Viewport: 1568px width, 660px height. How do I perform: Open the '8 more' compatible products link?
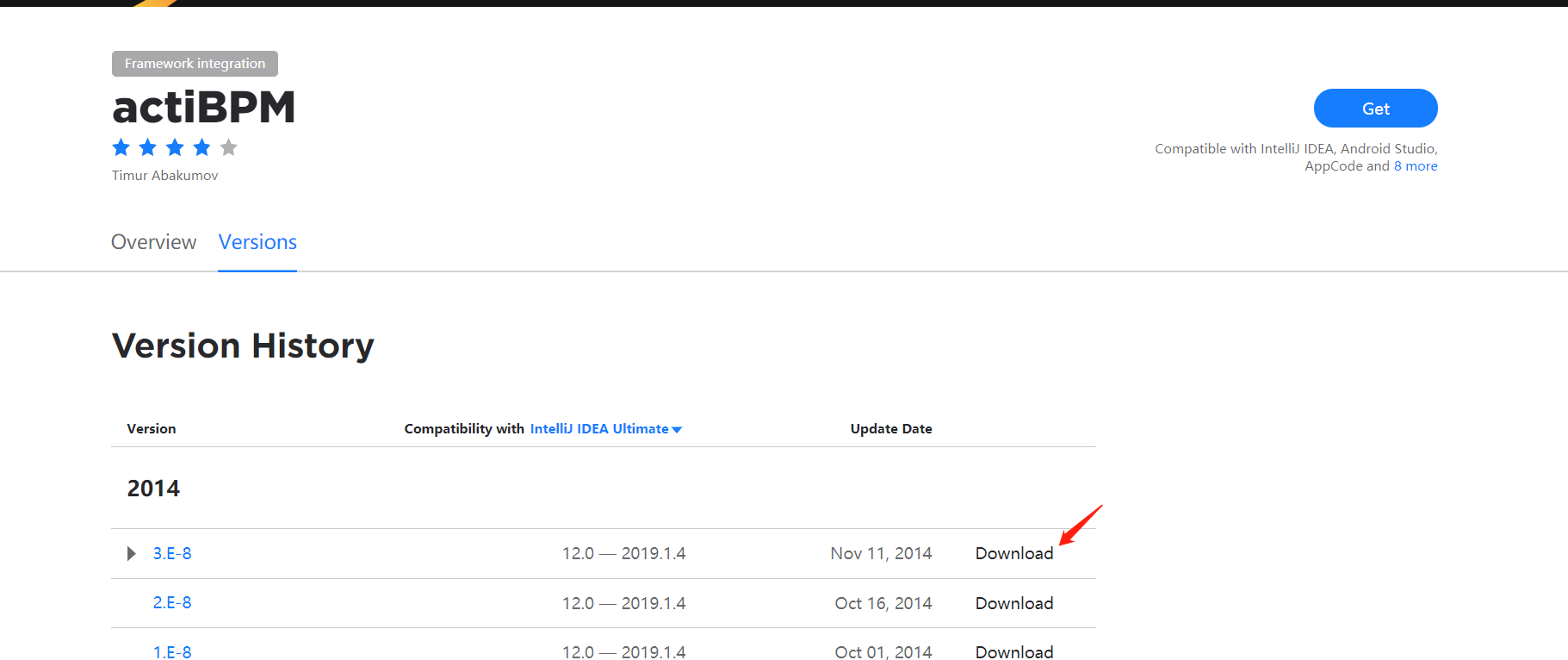click(1416, 166)
